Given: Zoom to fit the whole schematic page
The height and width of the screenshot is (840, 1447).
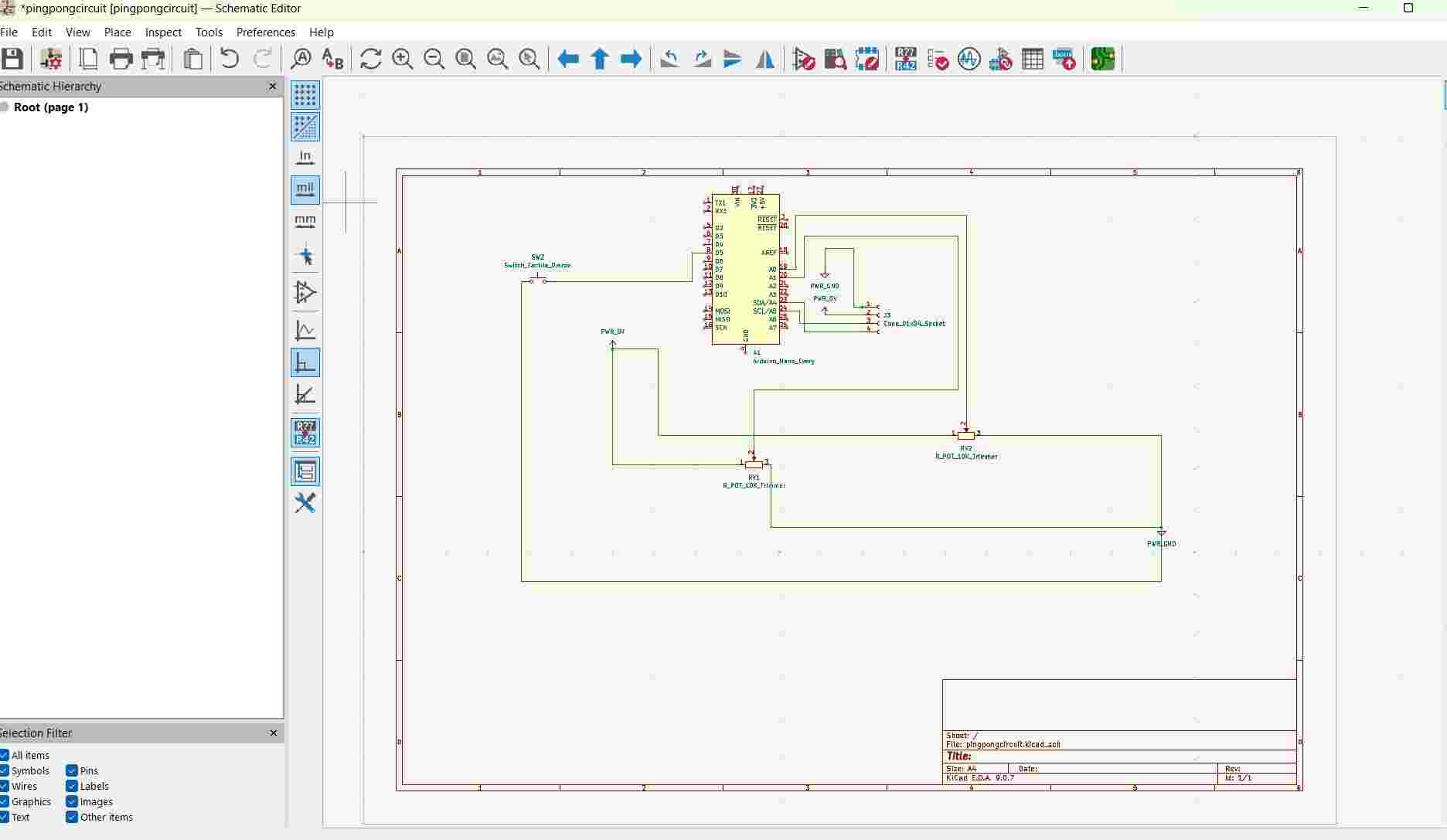Looking at the screenshot, I should 465,59.
